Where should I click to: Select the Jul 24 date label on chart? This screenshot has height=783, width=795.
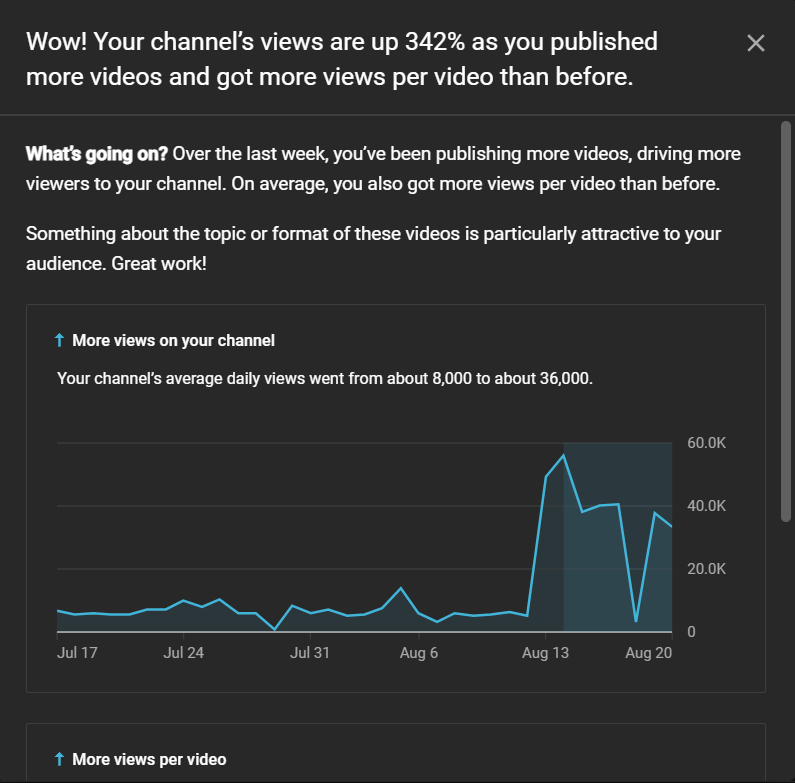tap(184, 653)
